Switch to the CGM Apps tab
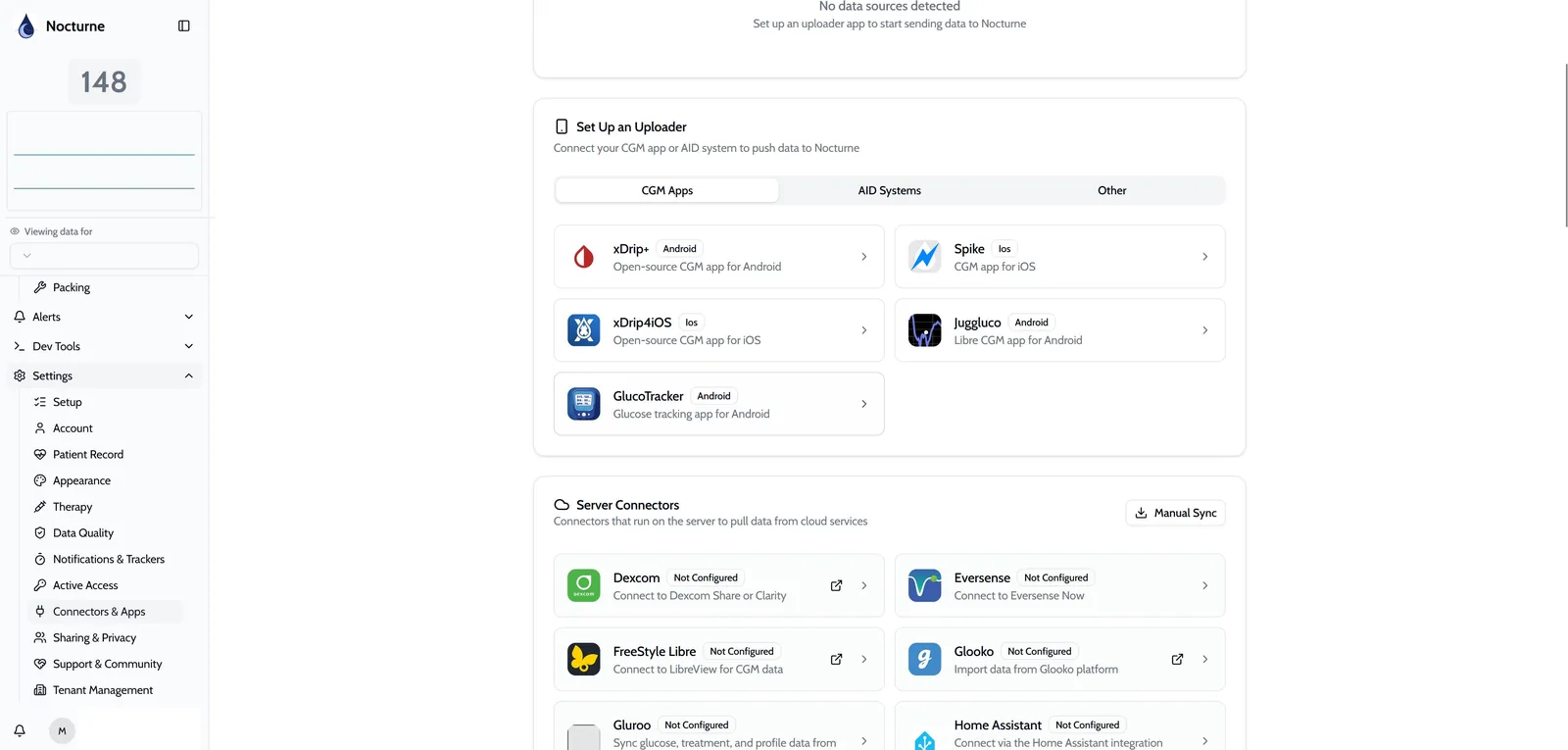Image resolution: width=1568 pixels, height=750 pixels. pos(667,190)
